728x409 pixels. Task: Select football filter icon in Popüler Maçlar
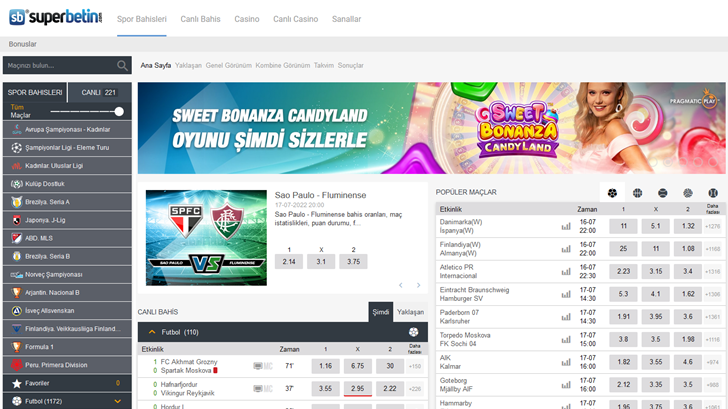tap(612, 193)
